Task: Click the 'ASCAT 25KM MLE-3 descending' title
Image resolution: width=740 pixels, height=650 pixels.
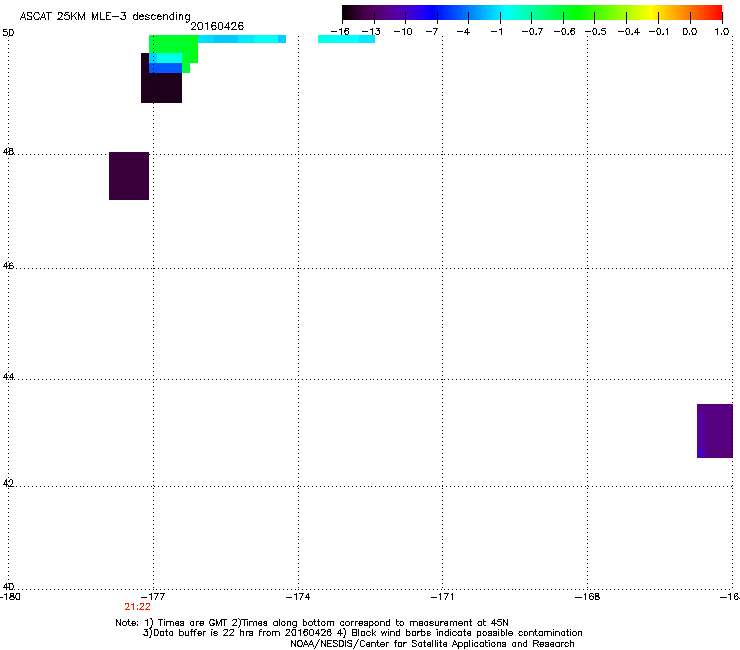Action: pos(105,17)
